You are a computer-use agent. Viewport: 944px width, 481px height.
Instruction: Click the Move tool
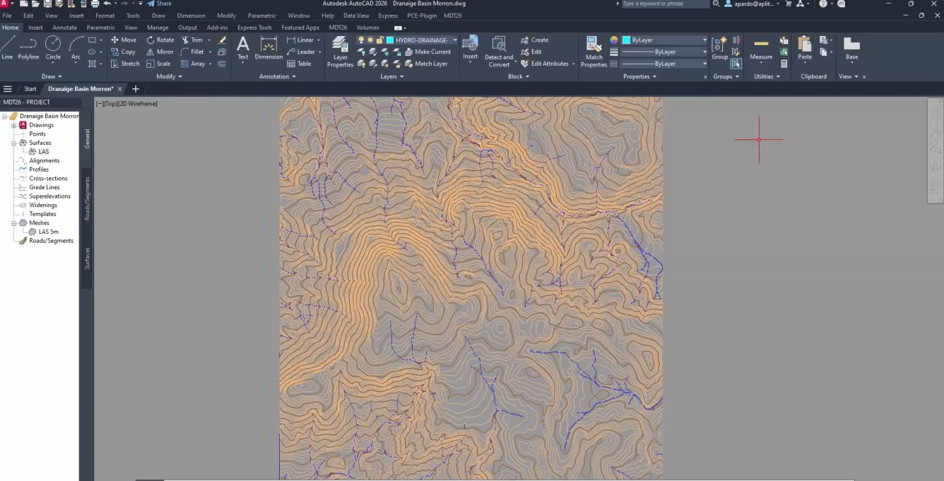[123, 40]
